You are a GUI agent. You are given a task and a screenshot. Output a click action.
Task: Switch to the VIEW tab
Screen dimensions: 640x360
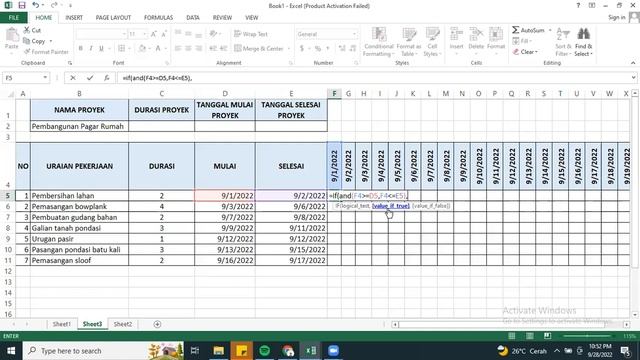point(251,18)
